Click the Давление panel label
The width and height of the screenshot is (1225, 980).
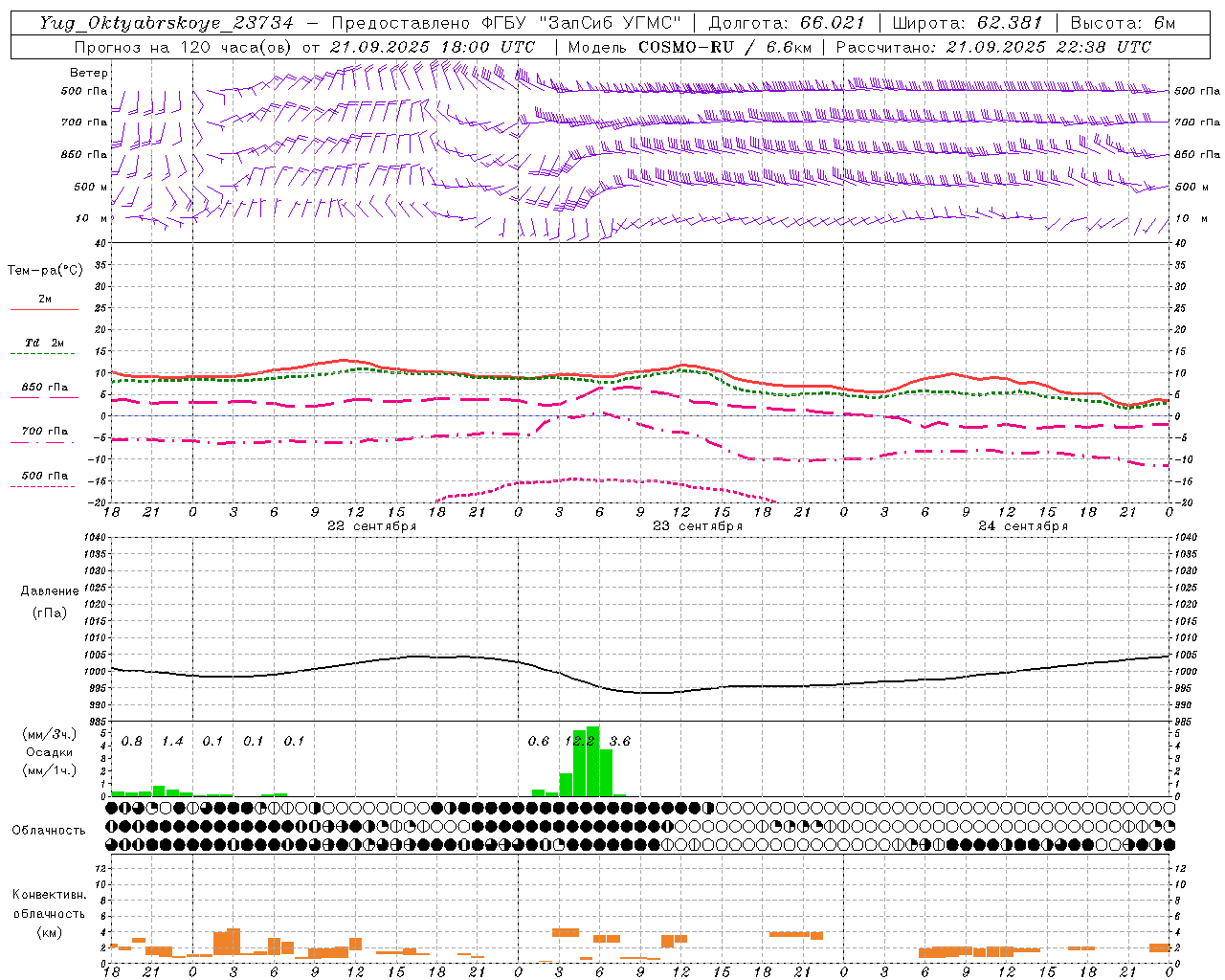coord(50,591)
